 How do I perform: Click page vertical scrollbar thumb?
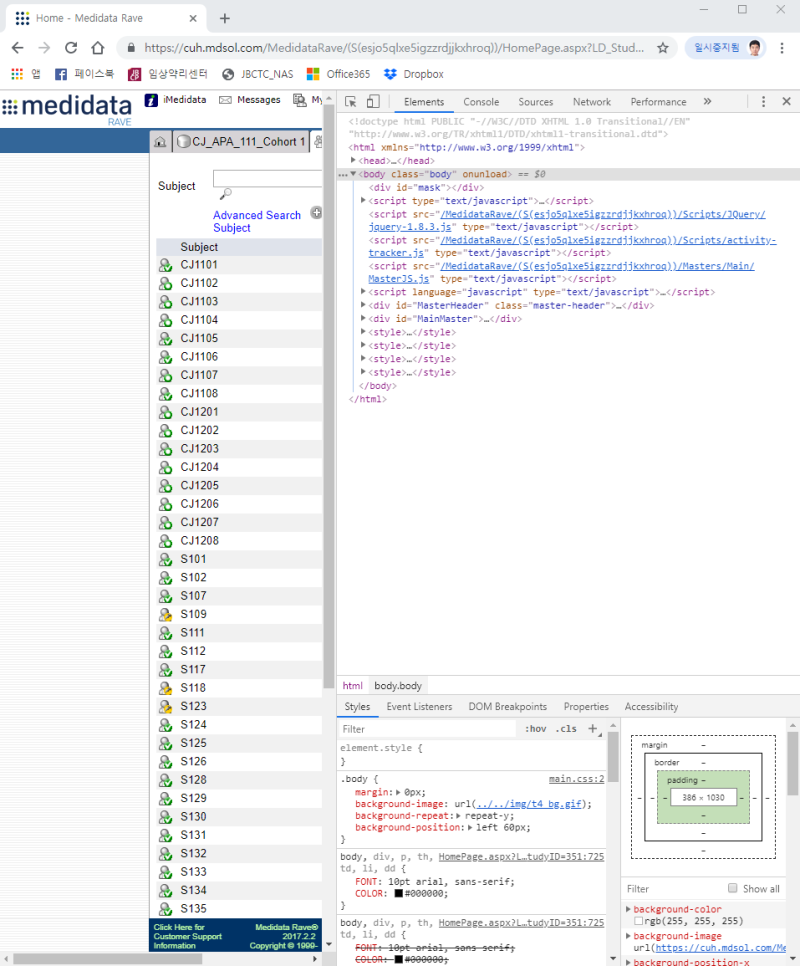click(x=328, y=397)
